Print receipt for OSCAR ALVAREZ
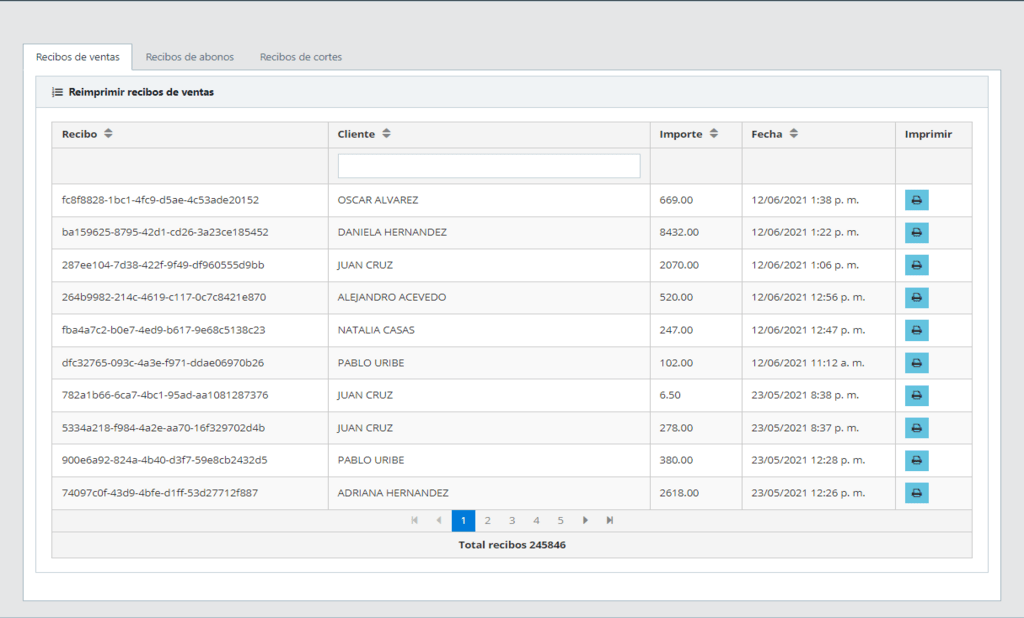This screenshot has width=1024, height=618. point(917,200)
